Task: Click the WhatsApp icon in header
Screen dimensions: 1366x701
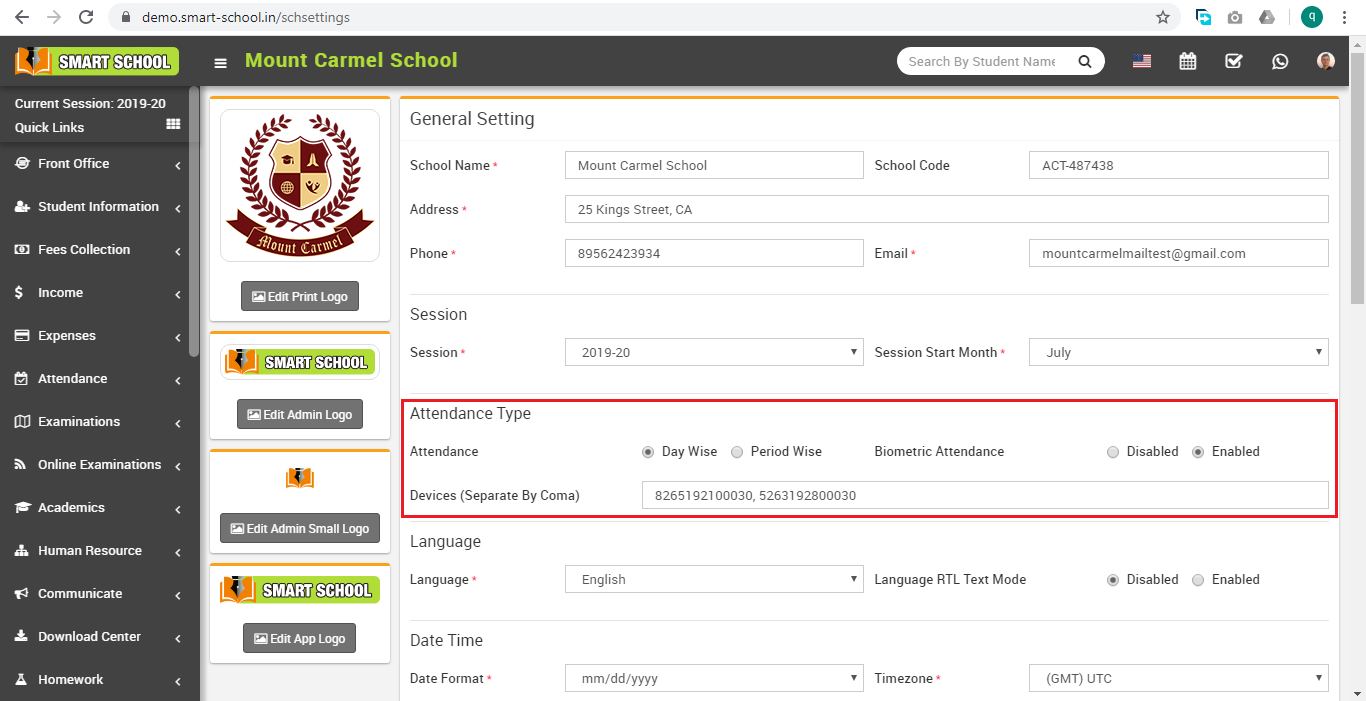Action: [1280, 61]
